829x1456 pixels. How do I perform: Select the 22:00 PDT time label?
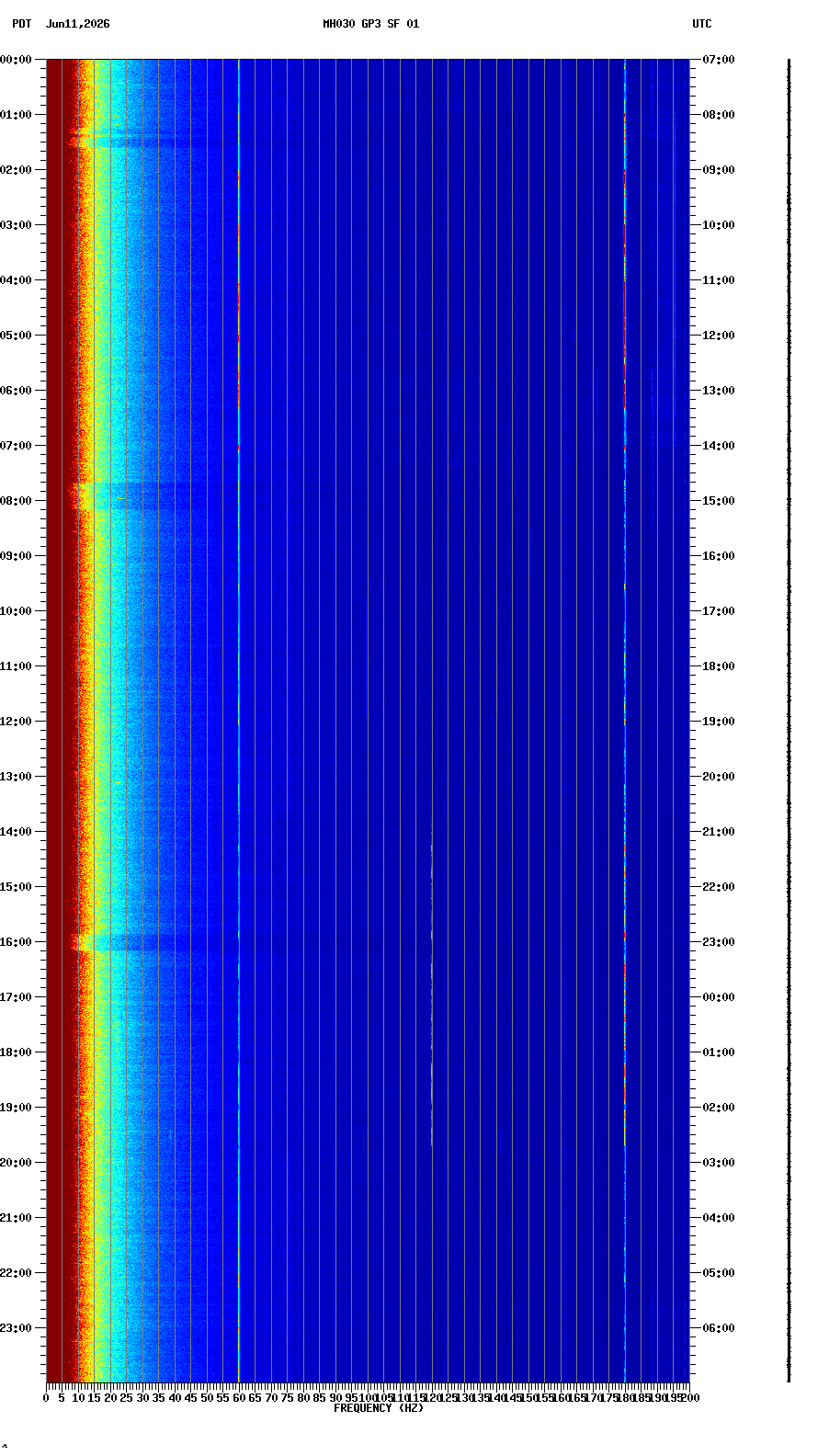16,1273
